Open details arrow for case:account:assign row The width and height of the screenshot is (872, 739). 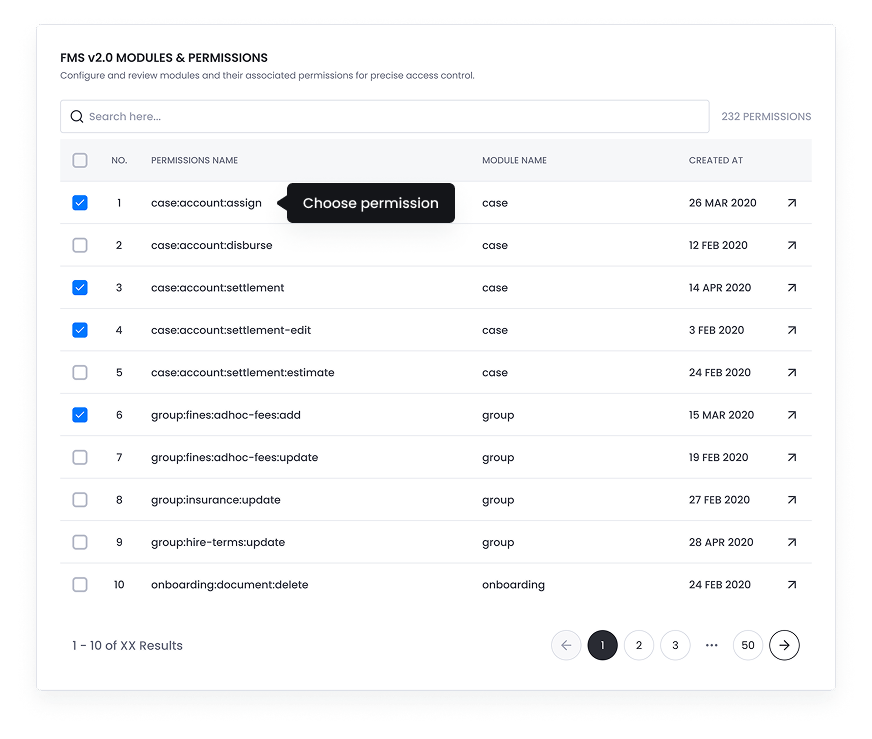[x=791, y=203]
